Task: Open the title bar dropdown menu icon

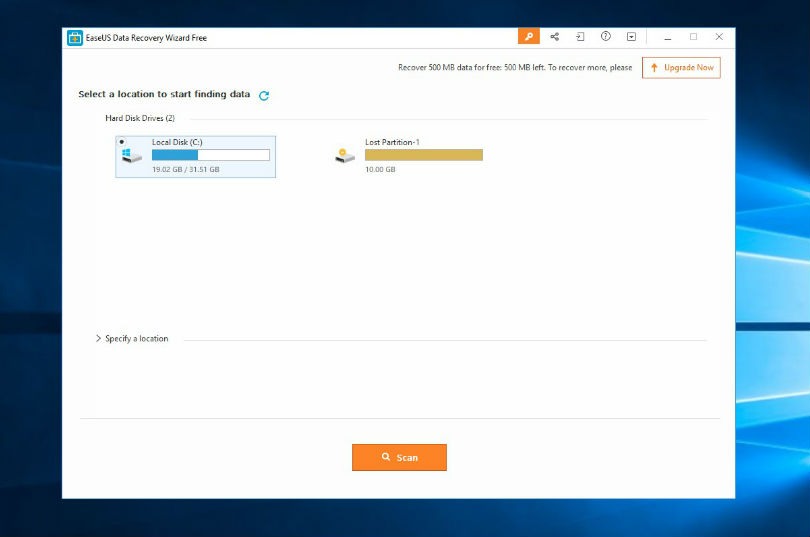Action: pos(631,37)
